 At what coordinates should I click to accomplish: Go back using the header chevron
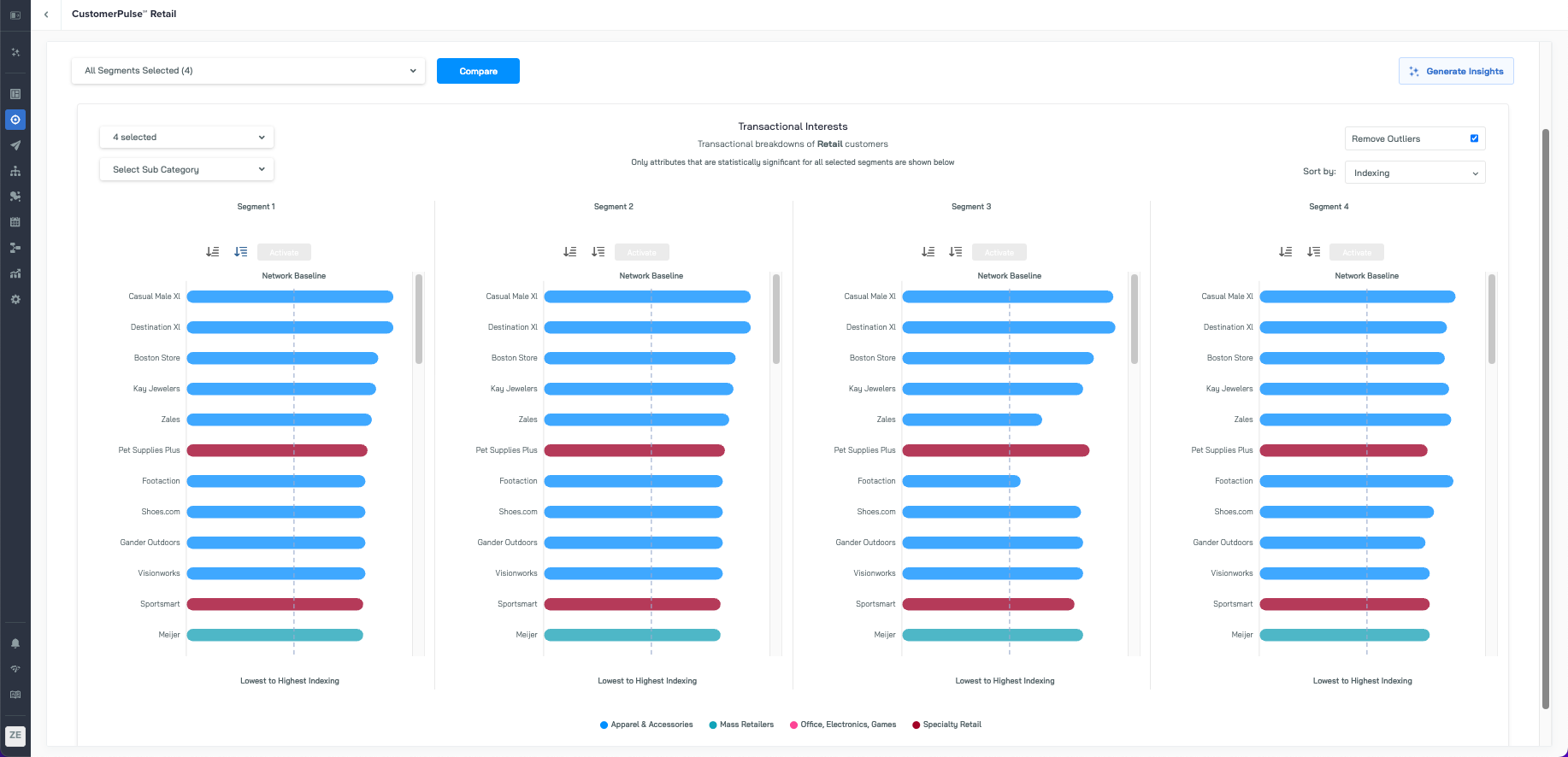point(46,15)
